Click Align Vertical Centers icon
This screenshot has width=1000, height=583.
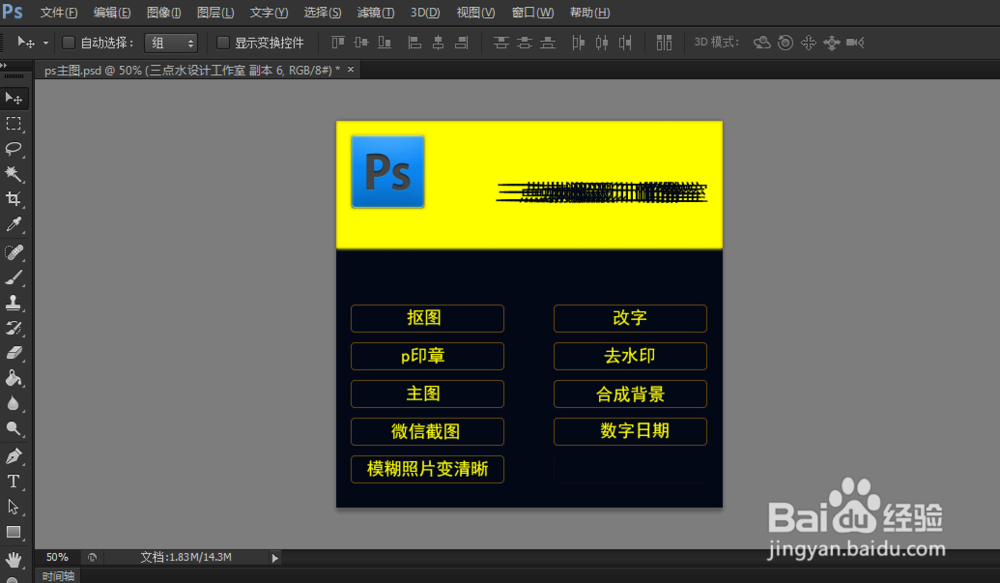point(361,43)
